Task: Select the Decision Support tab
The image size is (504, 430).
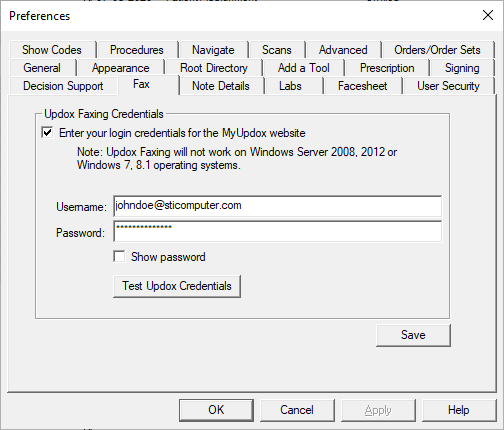Action: click(x=63, y=86)
